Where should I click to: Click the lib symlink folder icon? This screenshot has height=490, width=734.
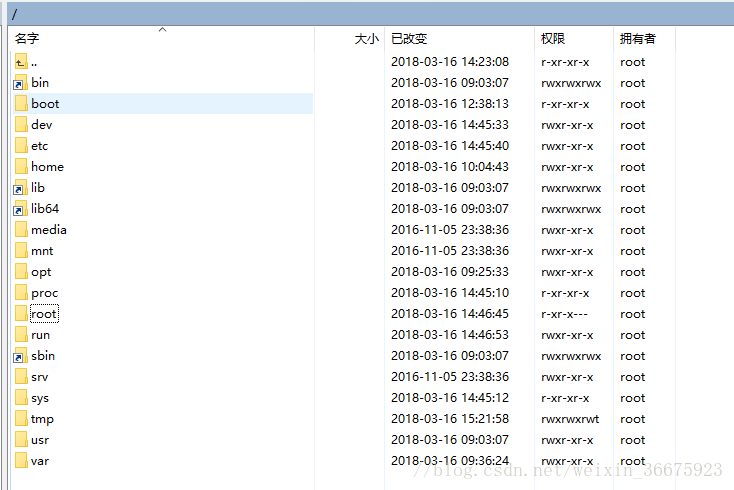pyautogui.click(x=21, y=188)
